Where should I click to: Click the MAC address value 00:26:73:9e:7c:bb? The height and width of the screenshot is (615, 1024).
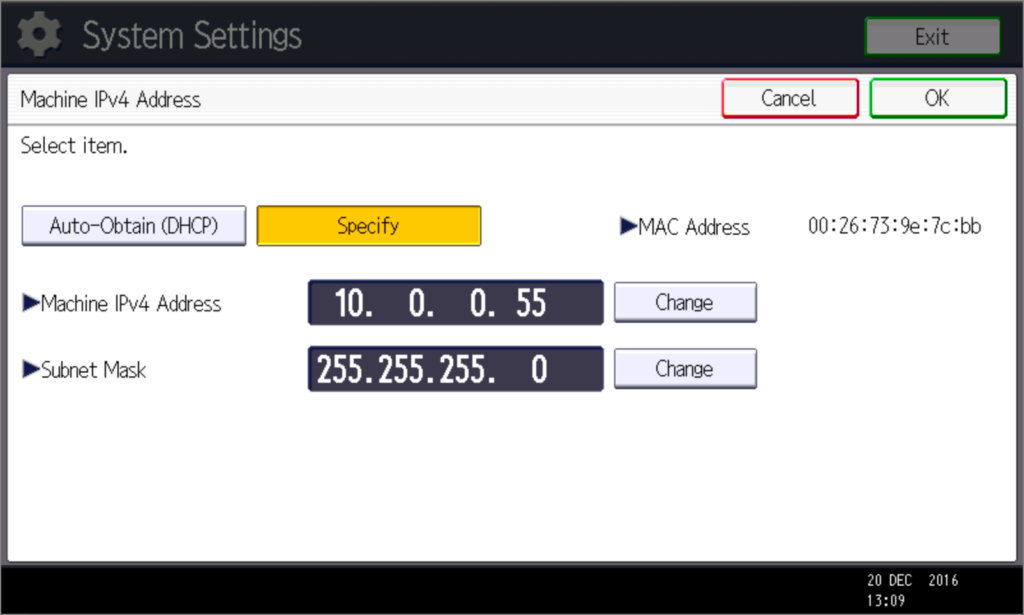(894, 226)
